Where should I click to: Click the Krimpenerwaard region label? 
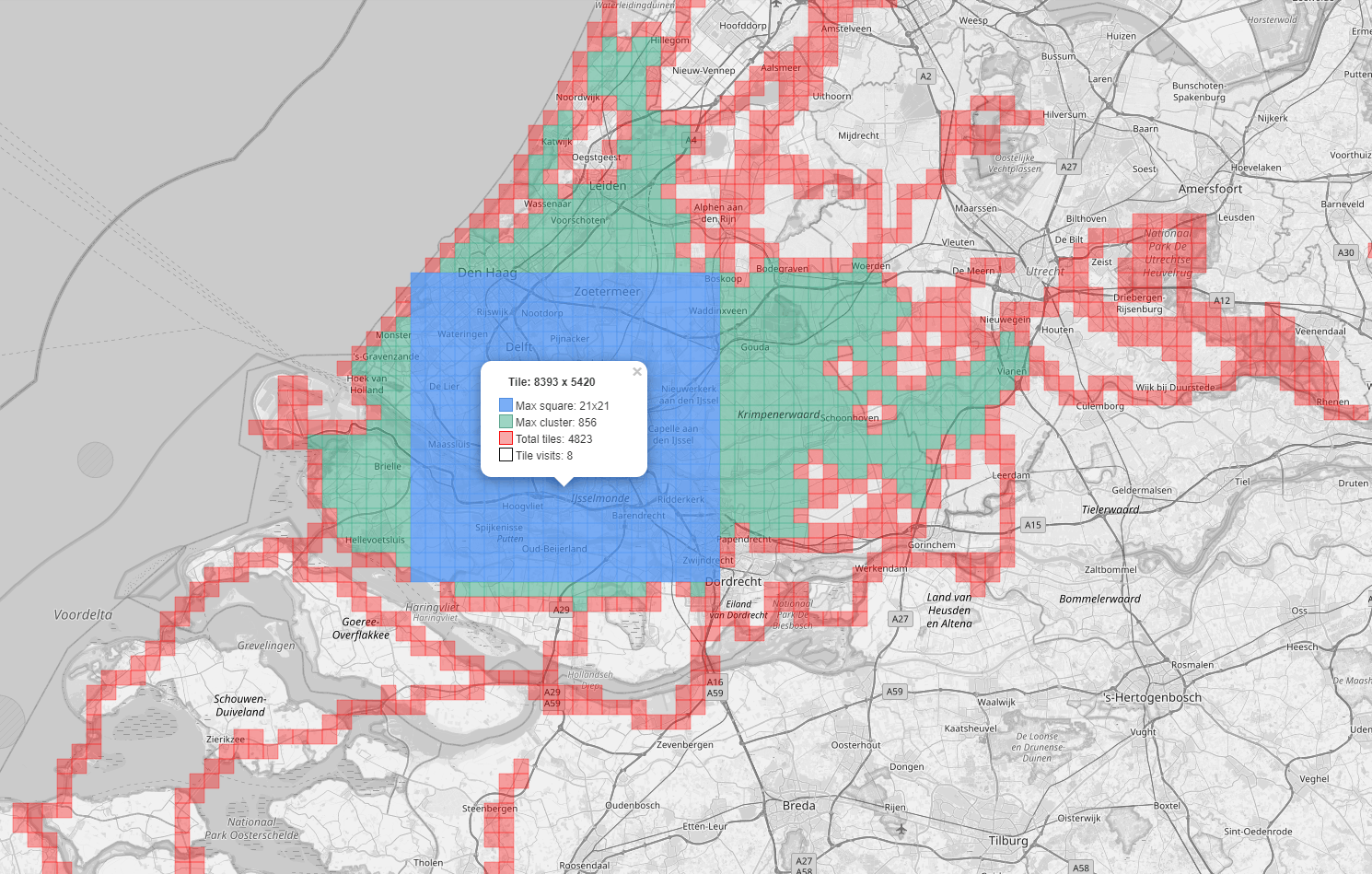779,414
